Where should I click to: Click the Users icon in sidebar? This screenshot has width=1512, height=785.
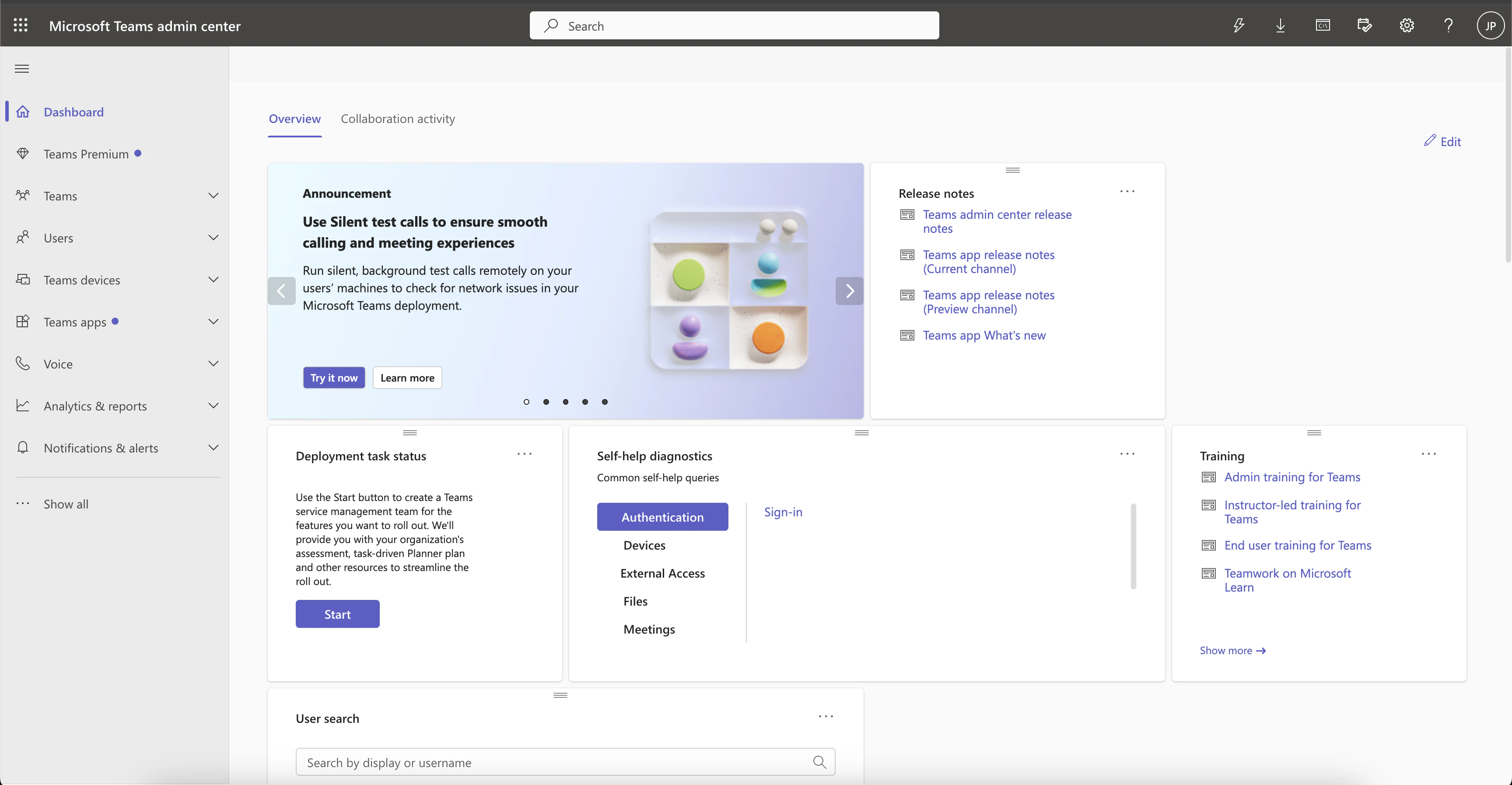[x=23, y=238]
